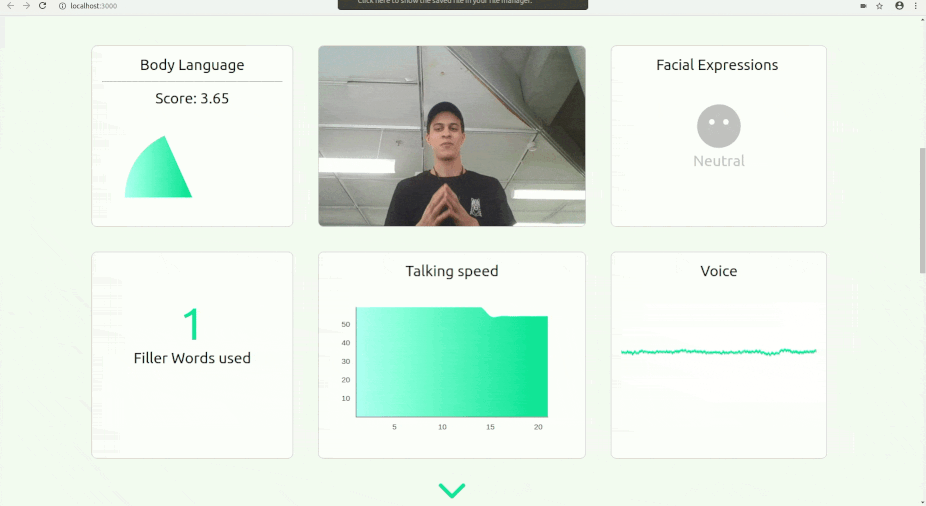Image resolution: width=926 pixels, height=506 pixels.
Task: Reload the localhost page
Action: [42, 5]
